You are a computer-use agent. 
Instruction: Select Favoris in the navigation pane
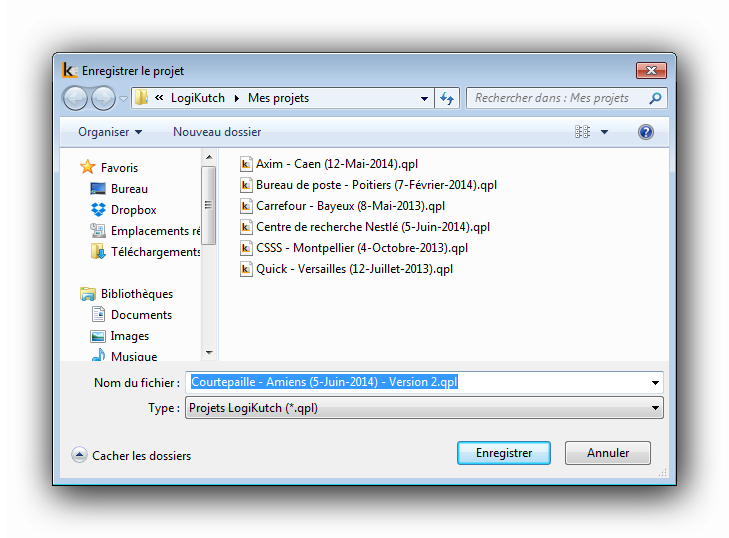pos(119,167)
